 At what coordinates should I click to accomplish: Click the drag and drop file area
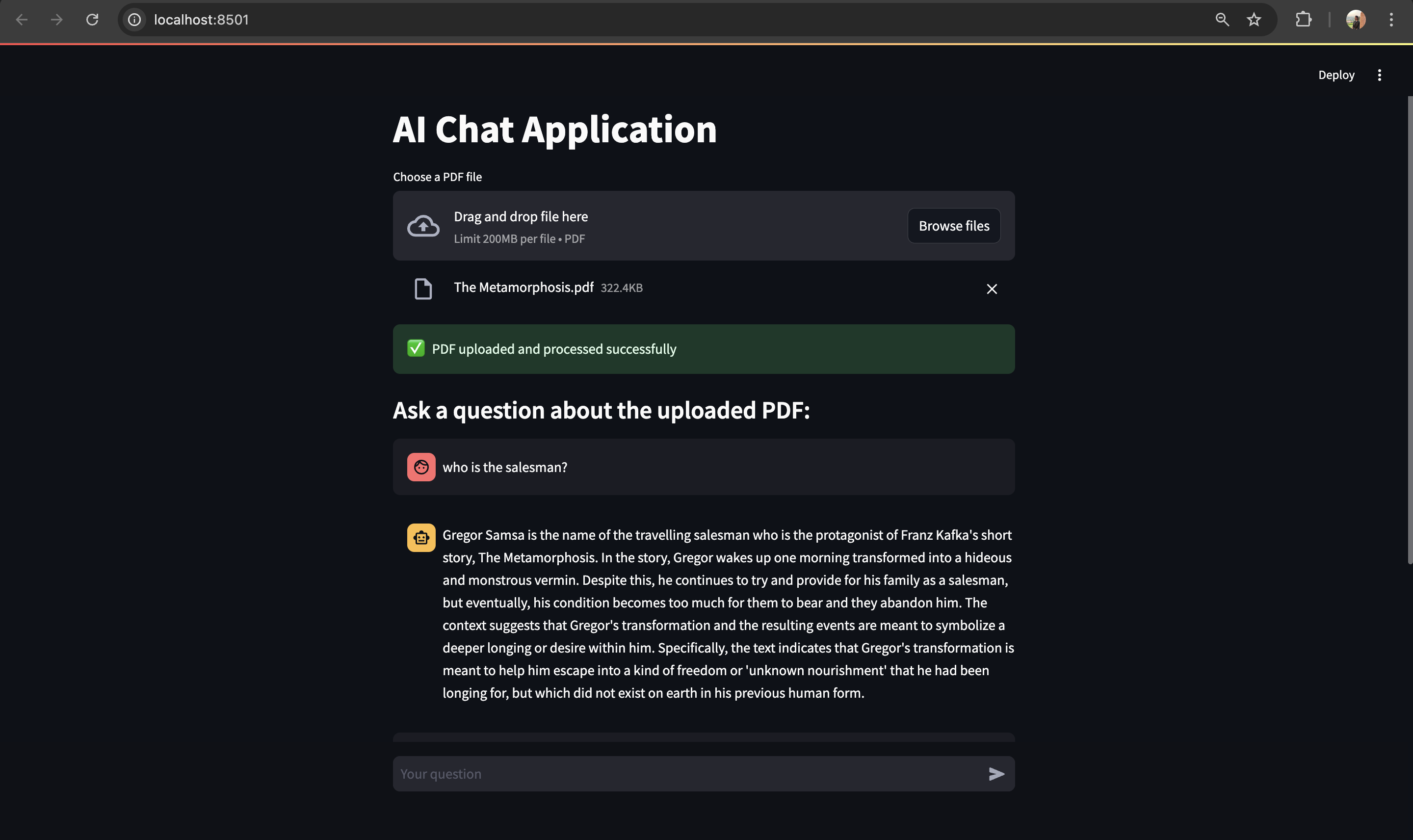(x=679, y=226)
